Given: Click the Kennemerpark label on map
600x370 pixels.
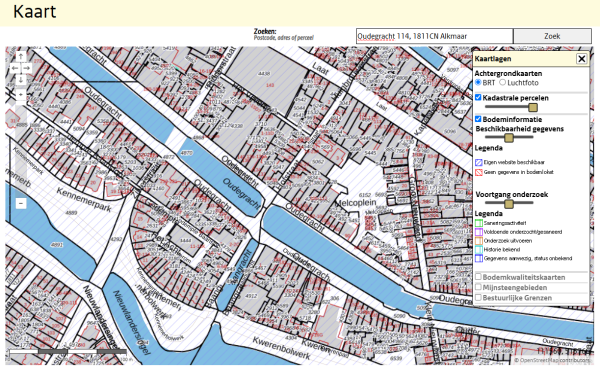Looking at the screenshot, I should click(84, 199).
